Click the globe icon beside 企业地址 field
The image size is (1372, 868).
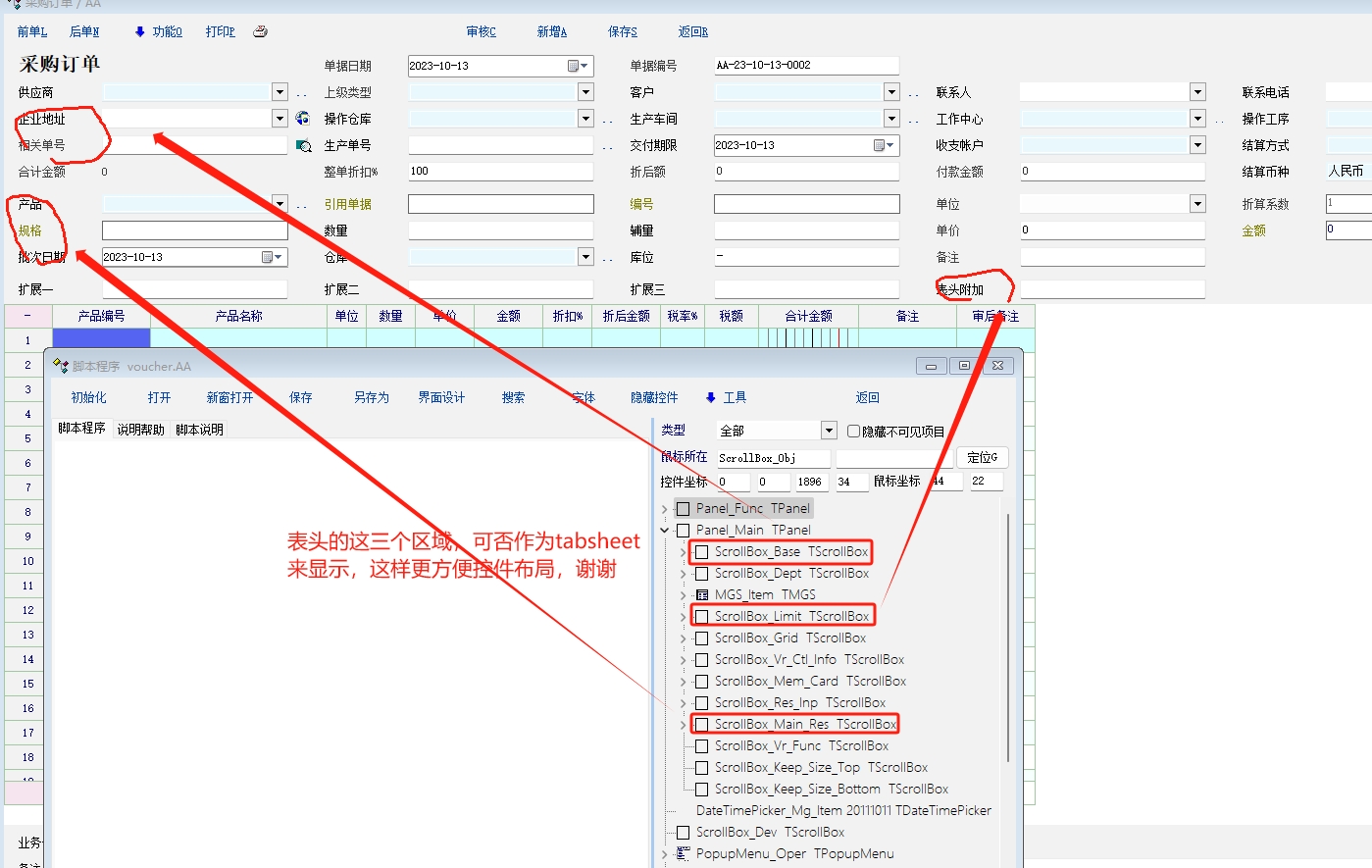click(303, 119)
